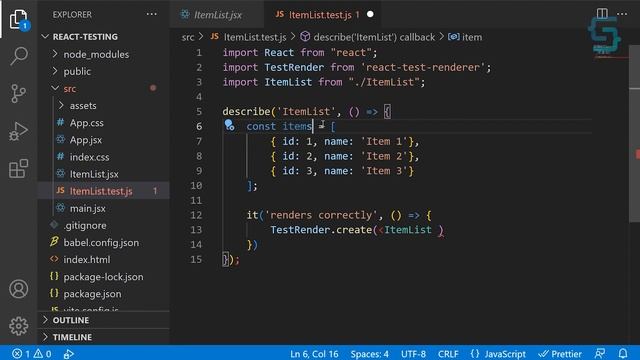
Task: Expand the node_modules folder
Action: (x=96, y=54)
